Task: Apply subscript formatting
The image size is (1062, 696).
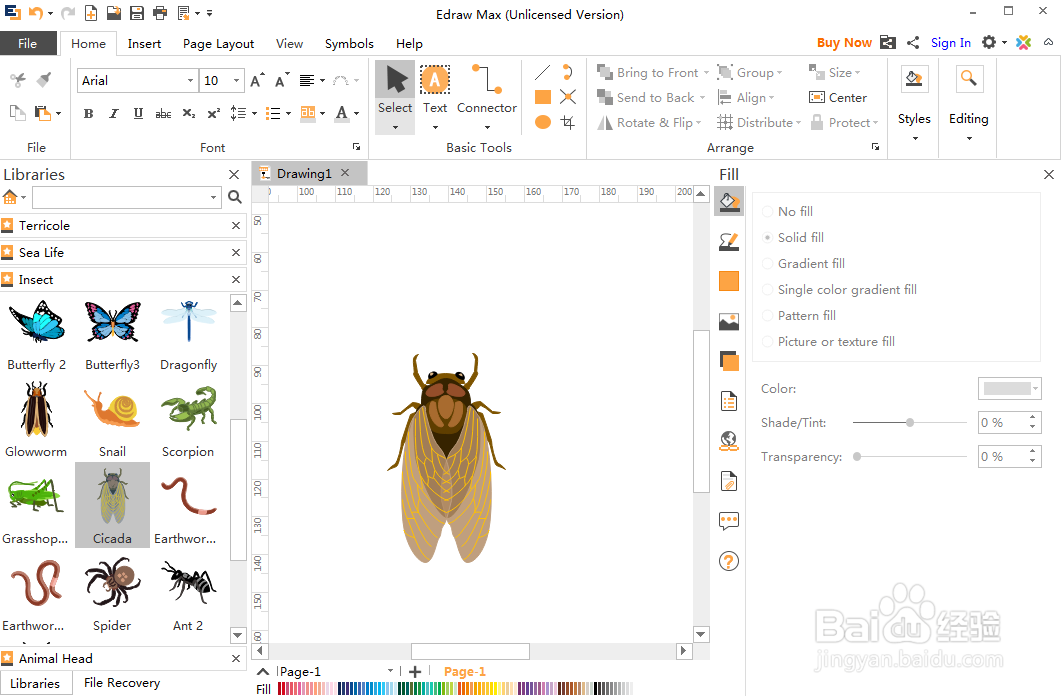Action: 188,114
